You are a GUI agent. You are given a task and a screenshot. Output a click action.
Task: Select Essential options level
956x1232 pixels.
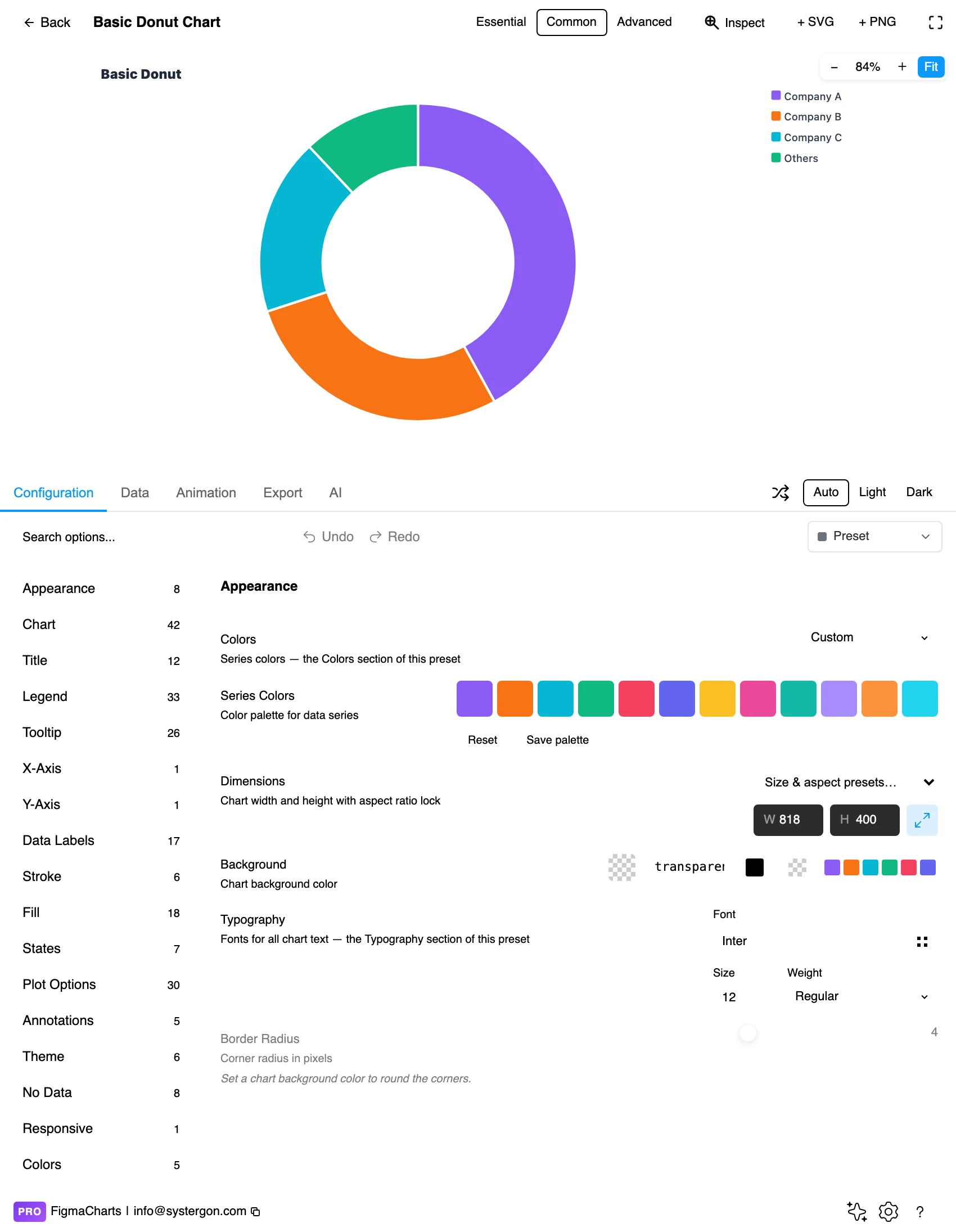click(x=501, y=22)
